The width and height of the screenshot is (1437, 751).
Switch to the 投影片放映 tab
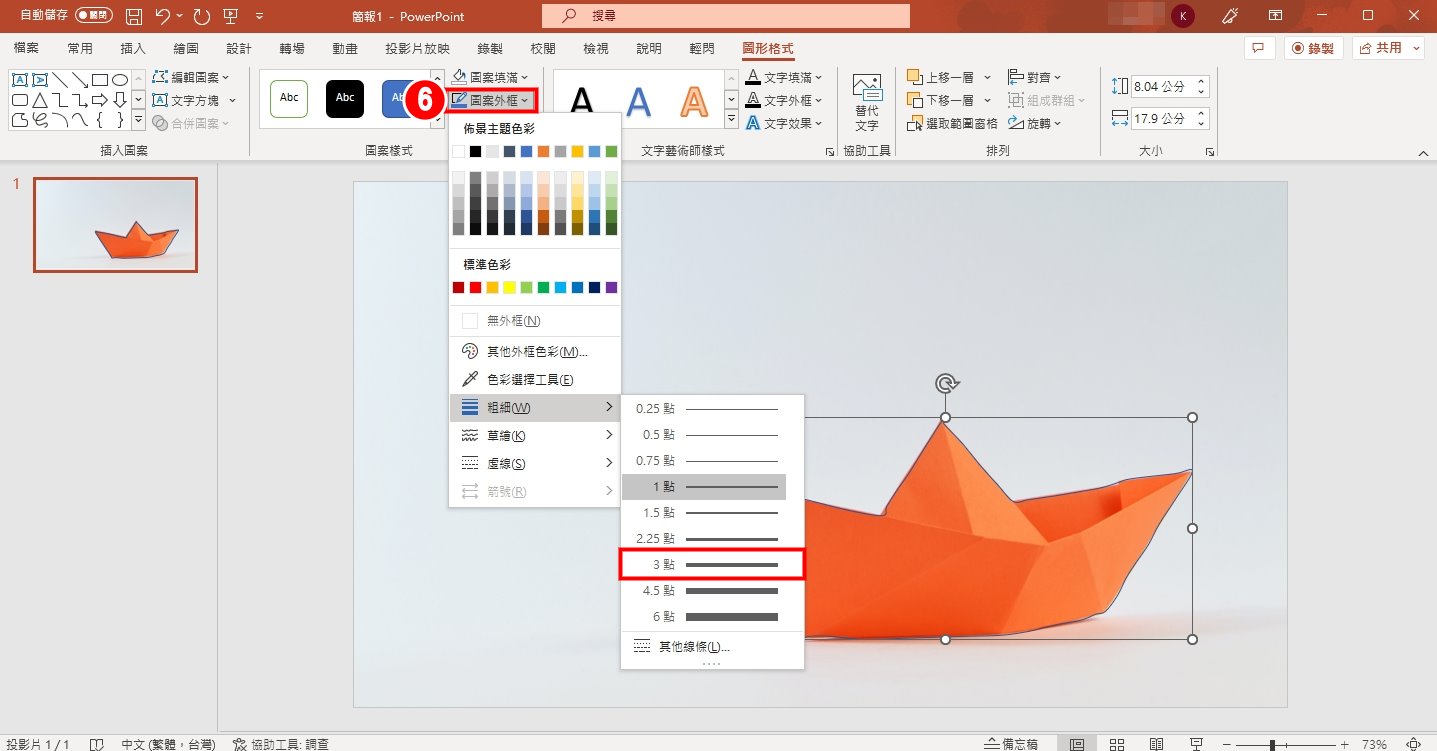click(x=417, y=49)
